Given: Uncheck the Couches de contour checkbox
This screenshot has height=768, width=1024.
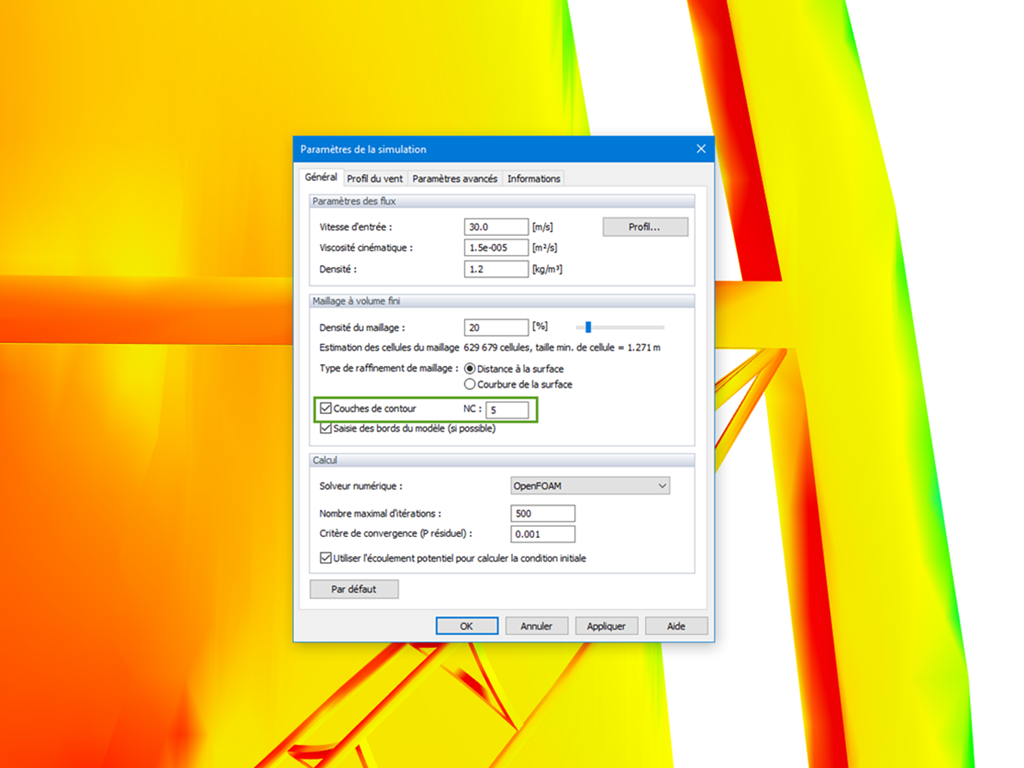Looking at the screenshot, I should 326,408.
